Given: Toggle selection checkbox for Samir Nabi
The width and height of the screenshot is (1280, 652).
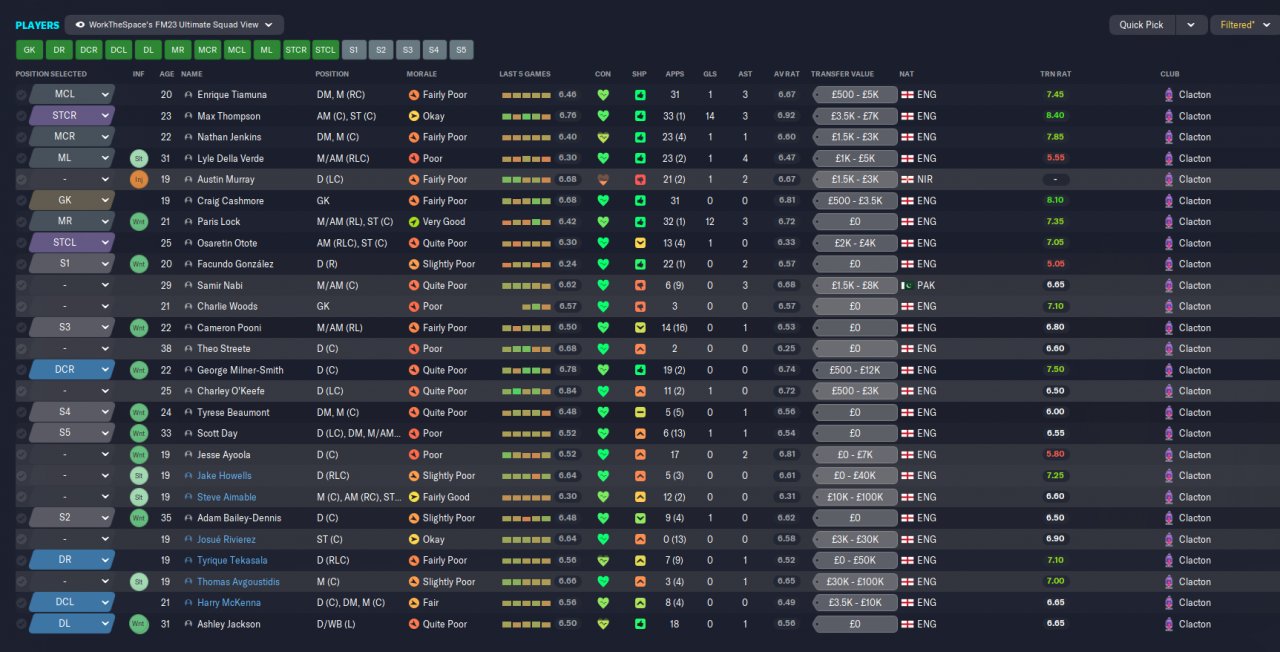Looking at the screenshot, I should coord(21,286).
